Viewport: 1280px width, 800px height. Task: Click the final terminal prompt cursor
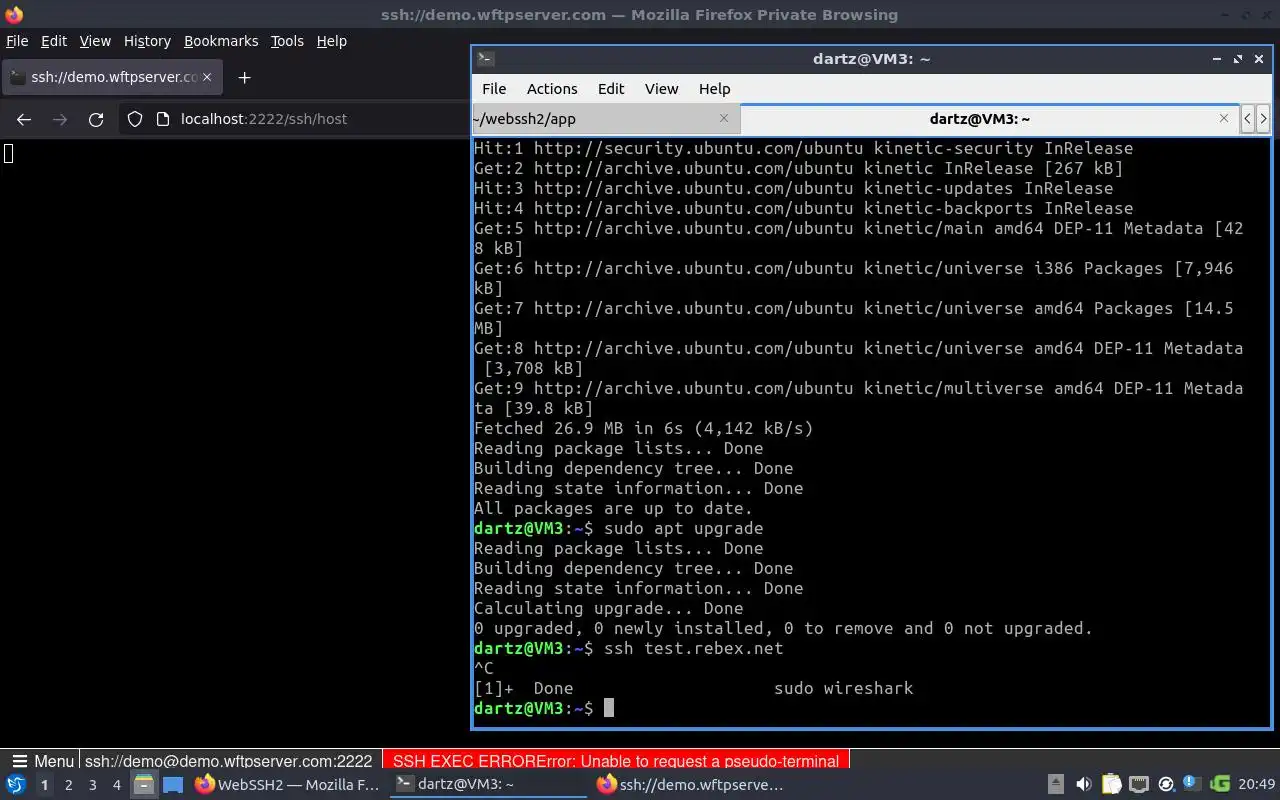(608, 708)
